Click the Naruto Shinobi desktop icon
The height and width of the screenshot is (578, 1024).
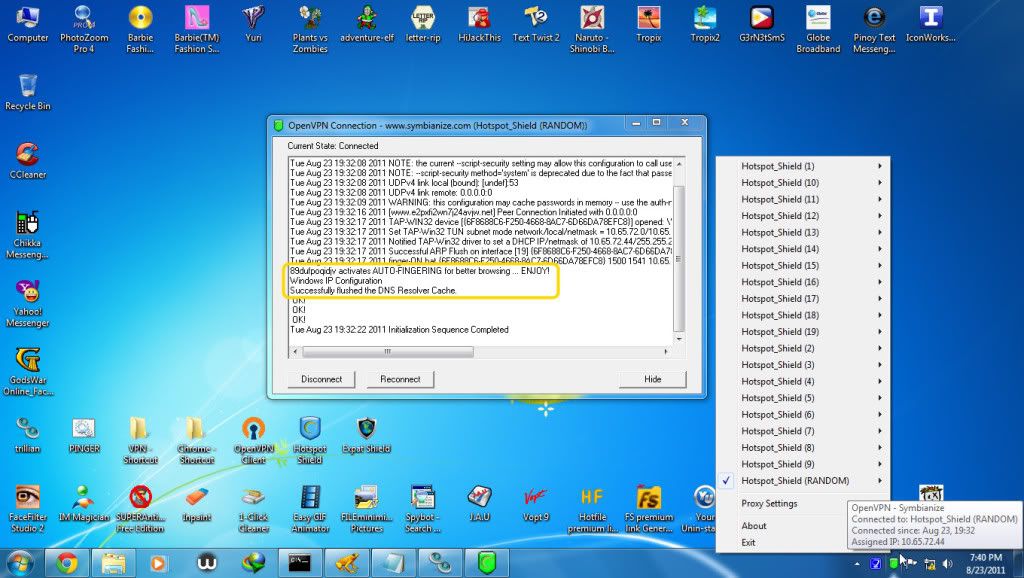point(592,29)
